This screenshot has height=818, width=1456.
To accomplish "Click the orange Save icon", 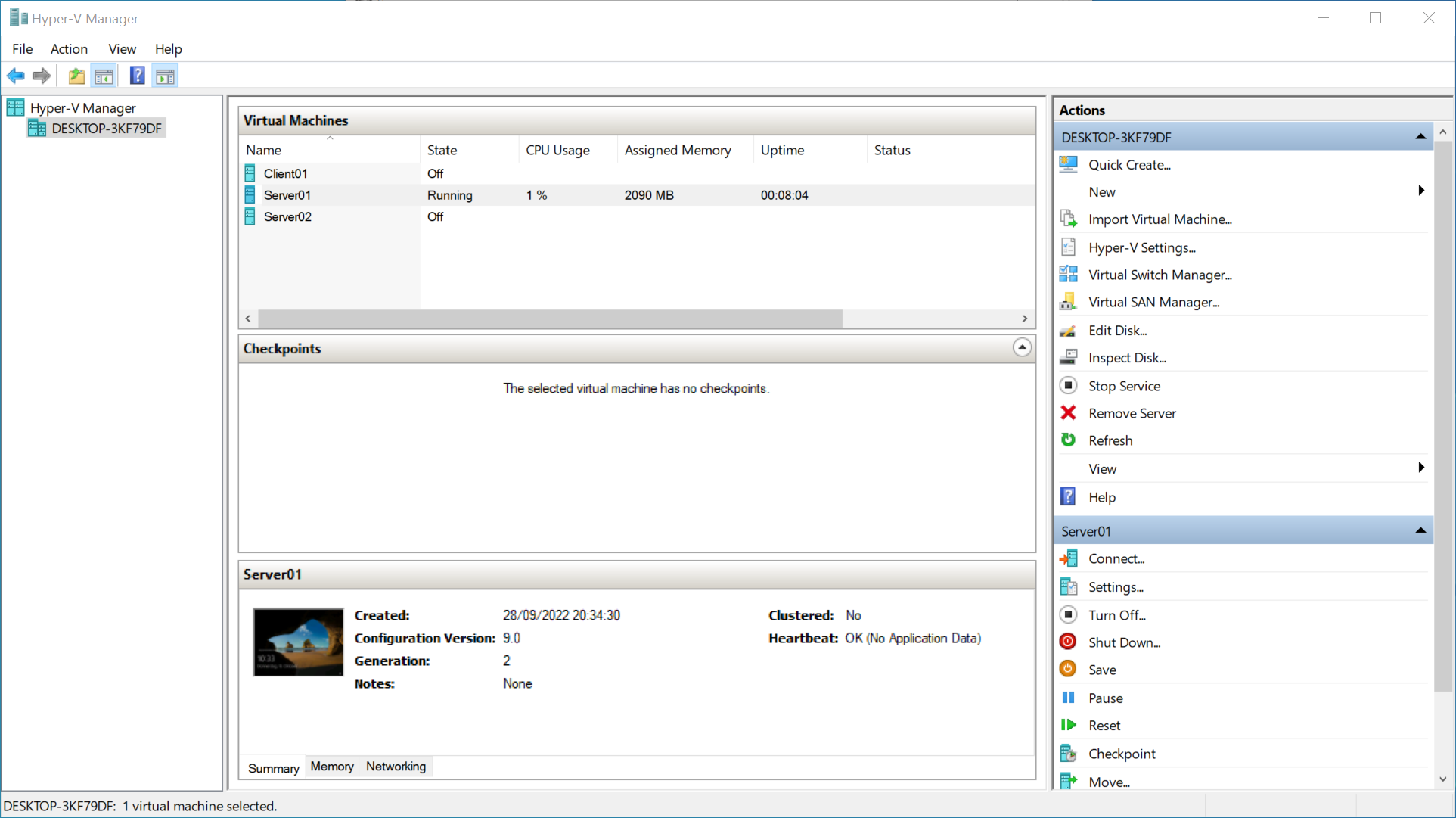I will coord(1069,669).
